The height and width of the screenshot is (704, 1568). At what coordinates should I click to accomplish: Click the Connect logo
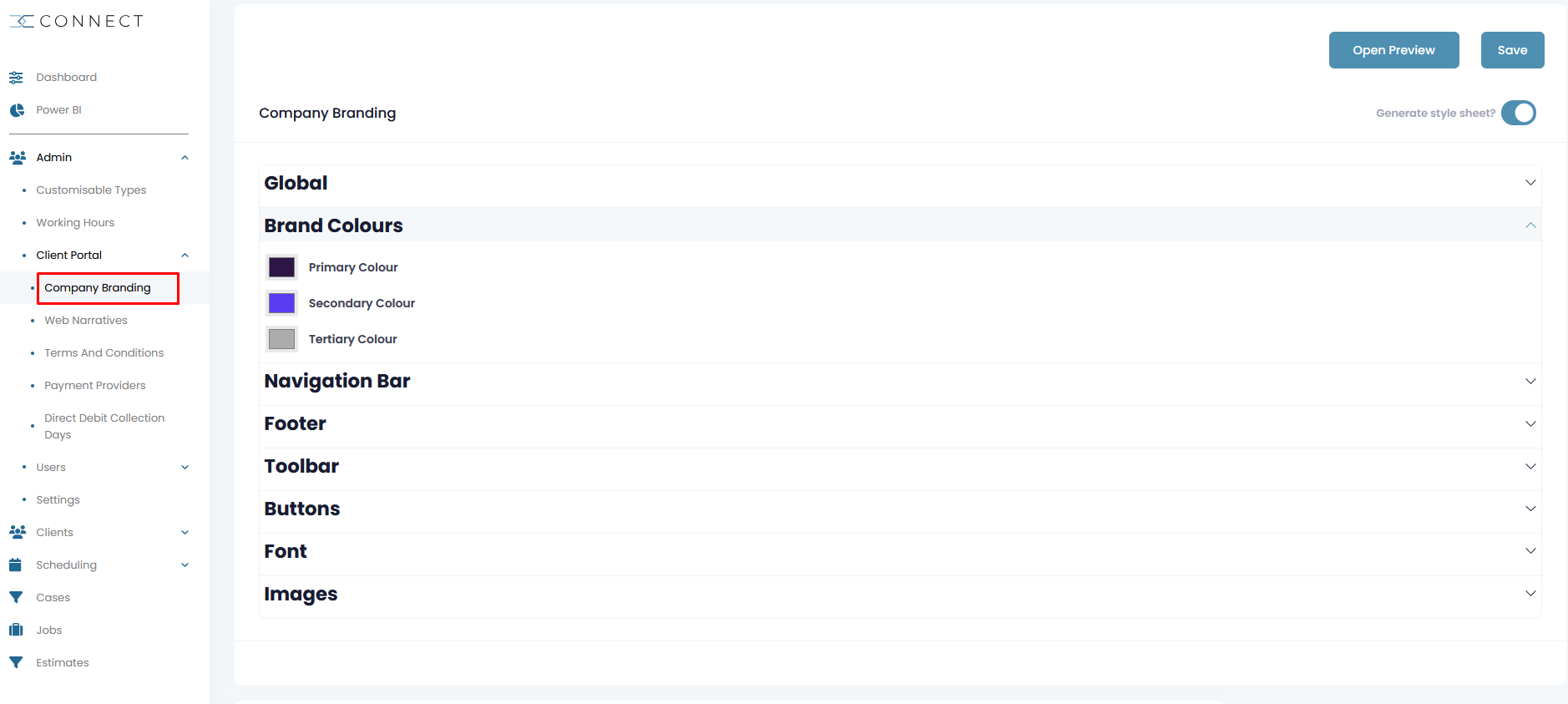tap(76, 21)
